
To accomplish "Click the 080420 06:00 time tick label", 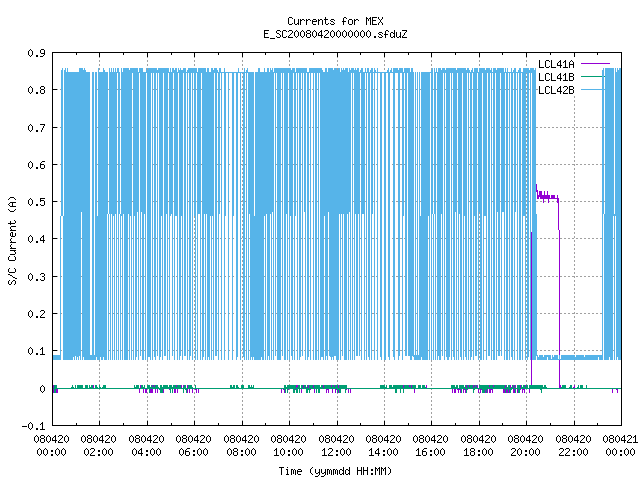I will [x=193, y=446].
